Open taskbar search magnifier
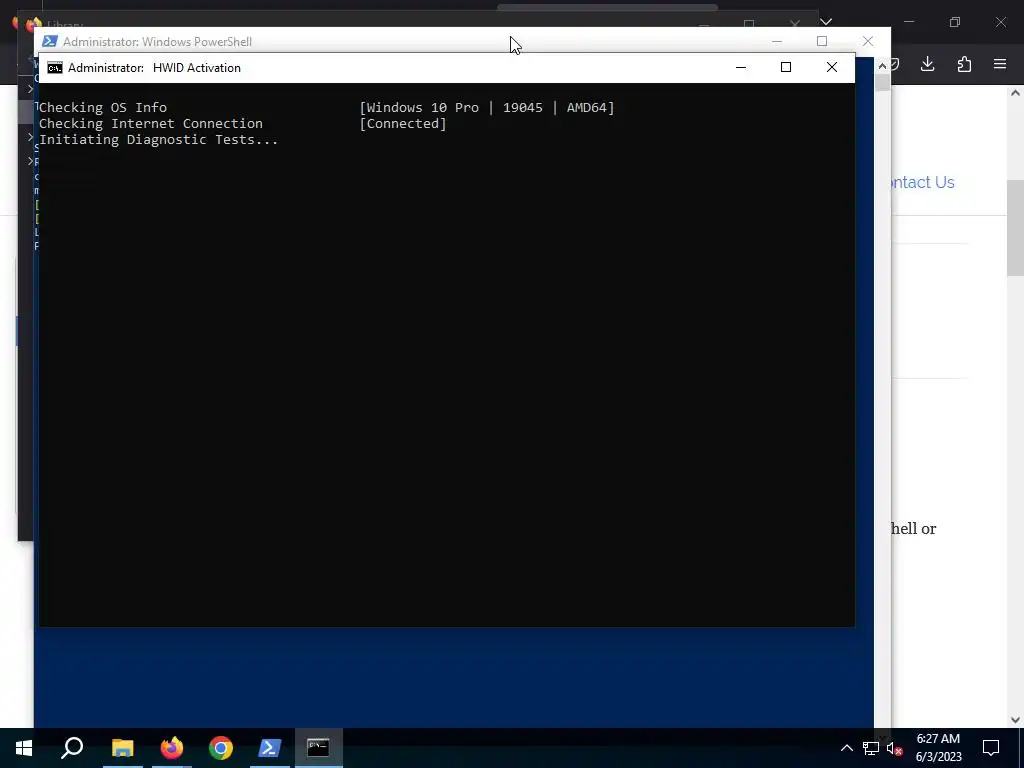 [72, 748]
